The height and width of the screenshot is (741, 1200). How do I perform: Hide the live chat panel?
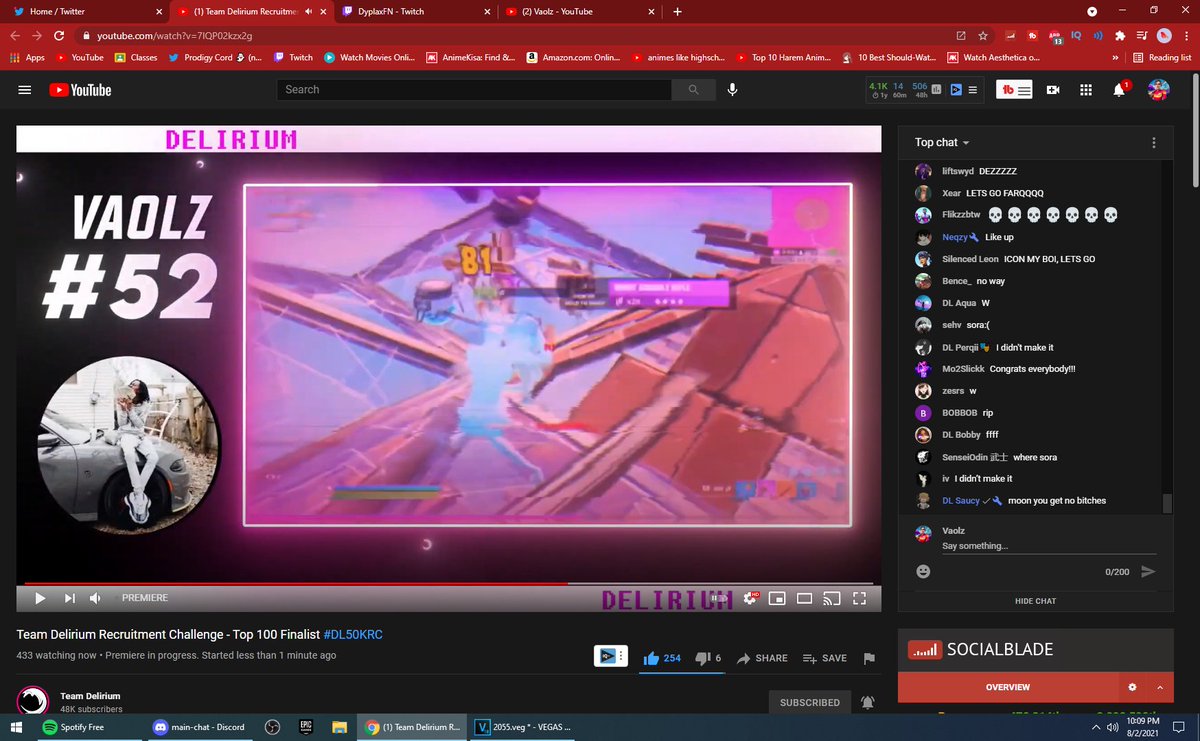click(1035, 601)
